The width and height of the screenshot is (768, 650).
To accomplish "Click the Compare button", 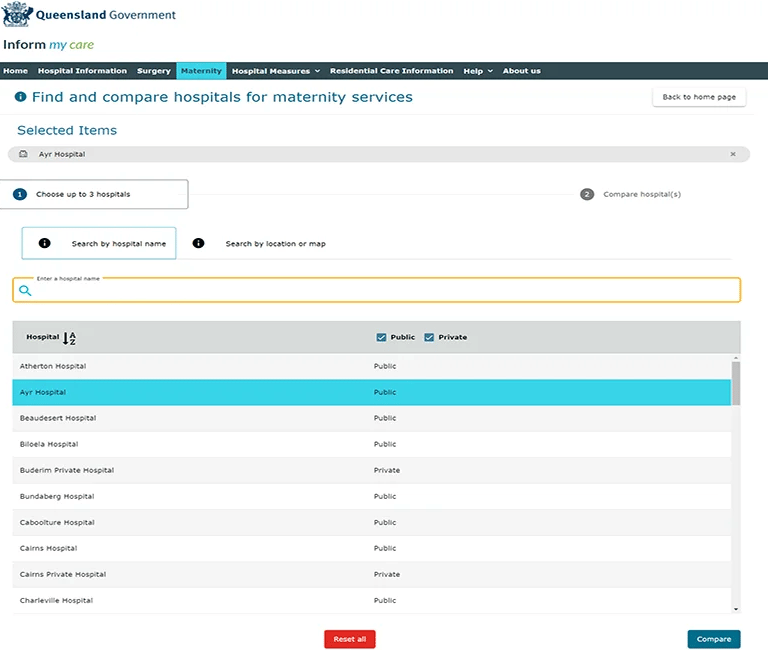I will coord(714,639).
